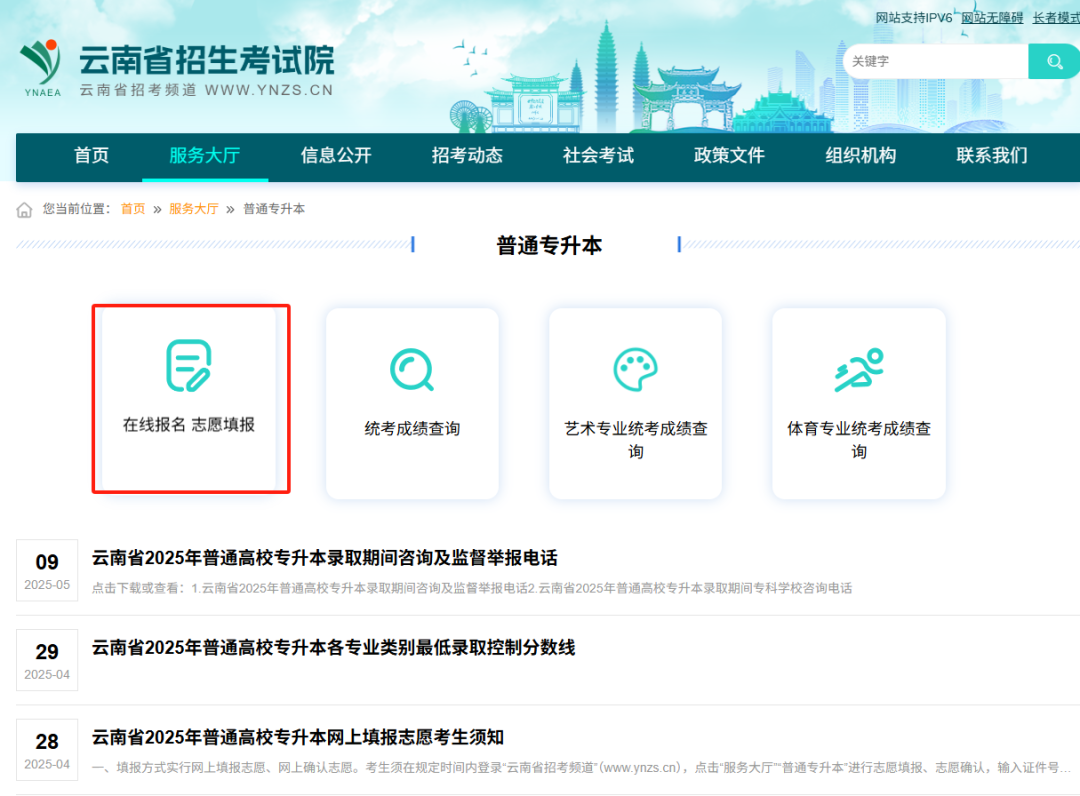1080x796 pixels.
Task: Click the 云南省2025年普通高校专升本网上填报志愿考生须知 headline
Action: pos(301,737)
